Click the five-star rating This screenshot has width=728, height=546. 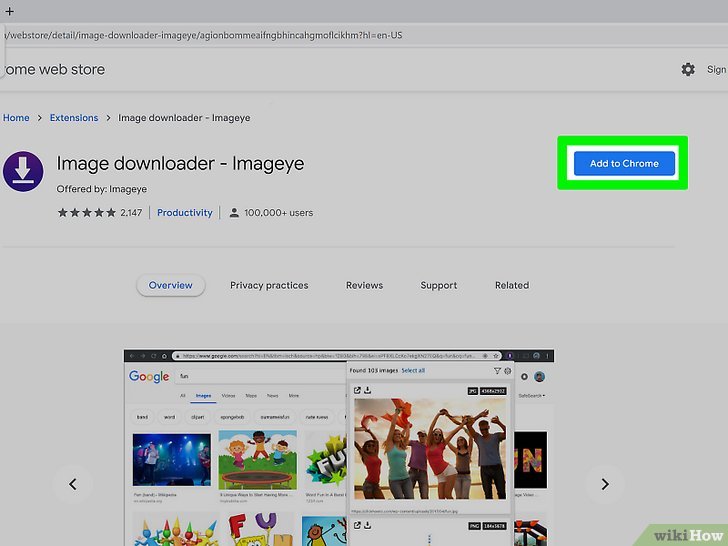point(86,213)
